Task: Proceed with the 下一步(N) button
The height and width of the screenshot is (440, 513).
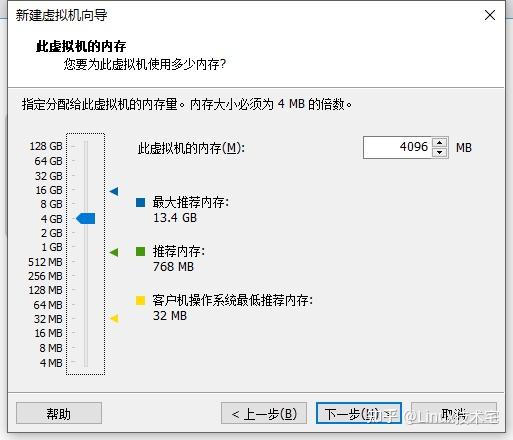Action: (x=359, y=413)
